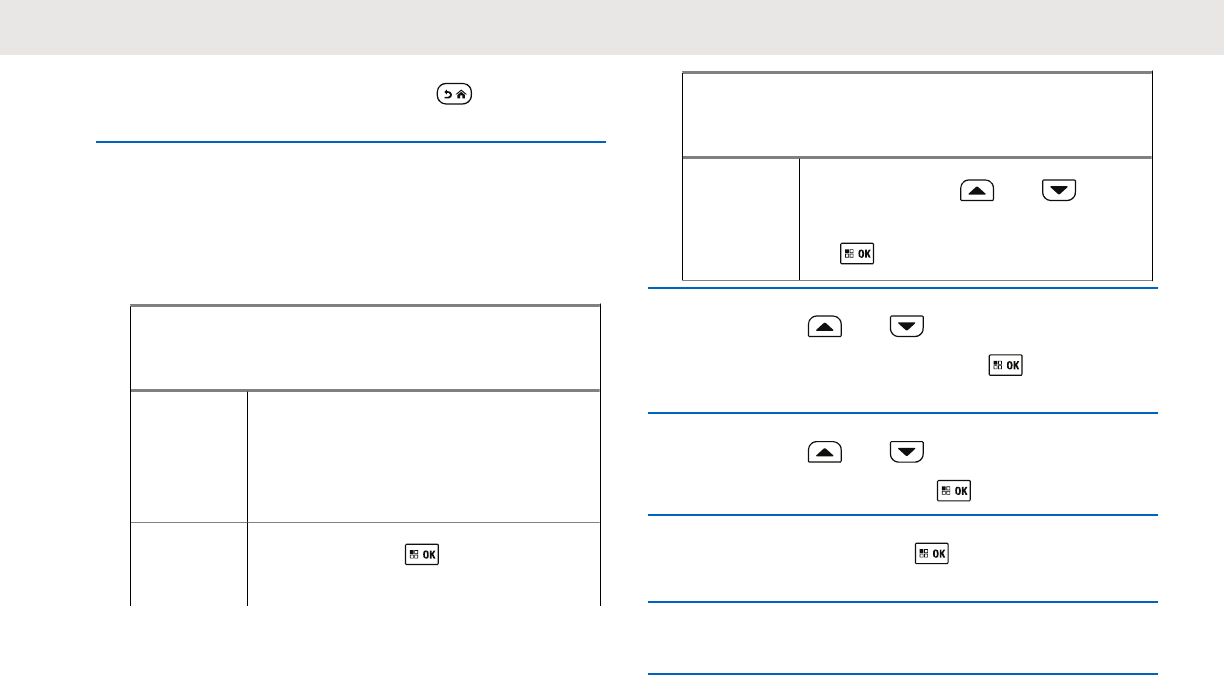
Task: Select first down arrow below the right table
Action: (906, 327)
